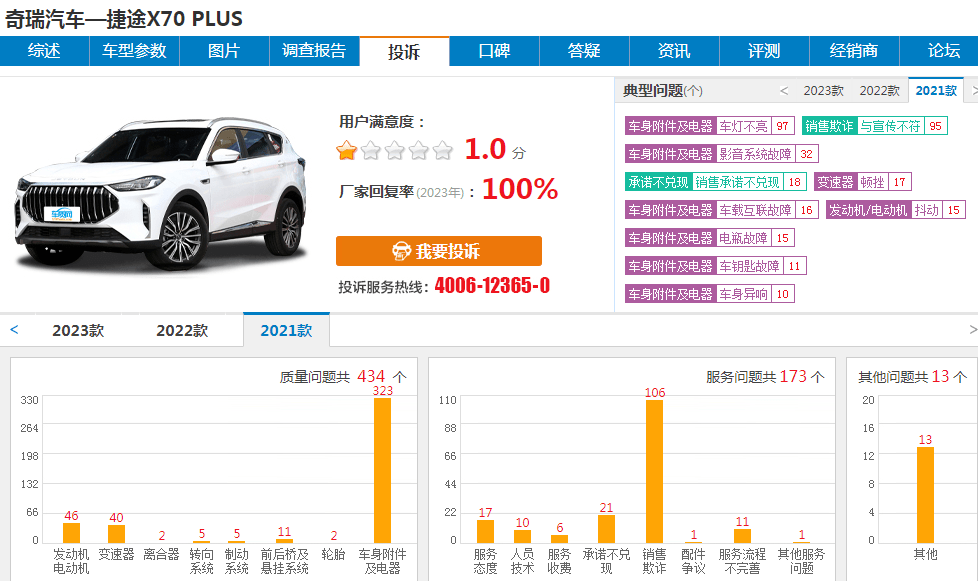978x581 pixels.
Task: Open the 变速器 顿挫 issue tag
Action: pos(863,182)
